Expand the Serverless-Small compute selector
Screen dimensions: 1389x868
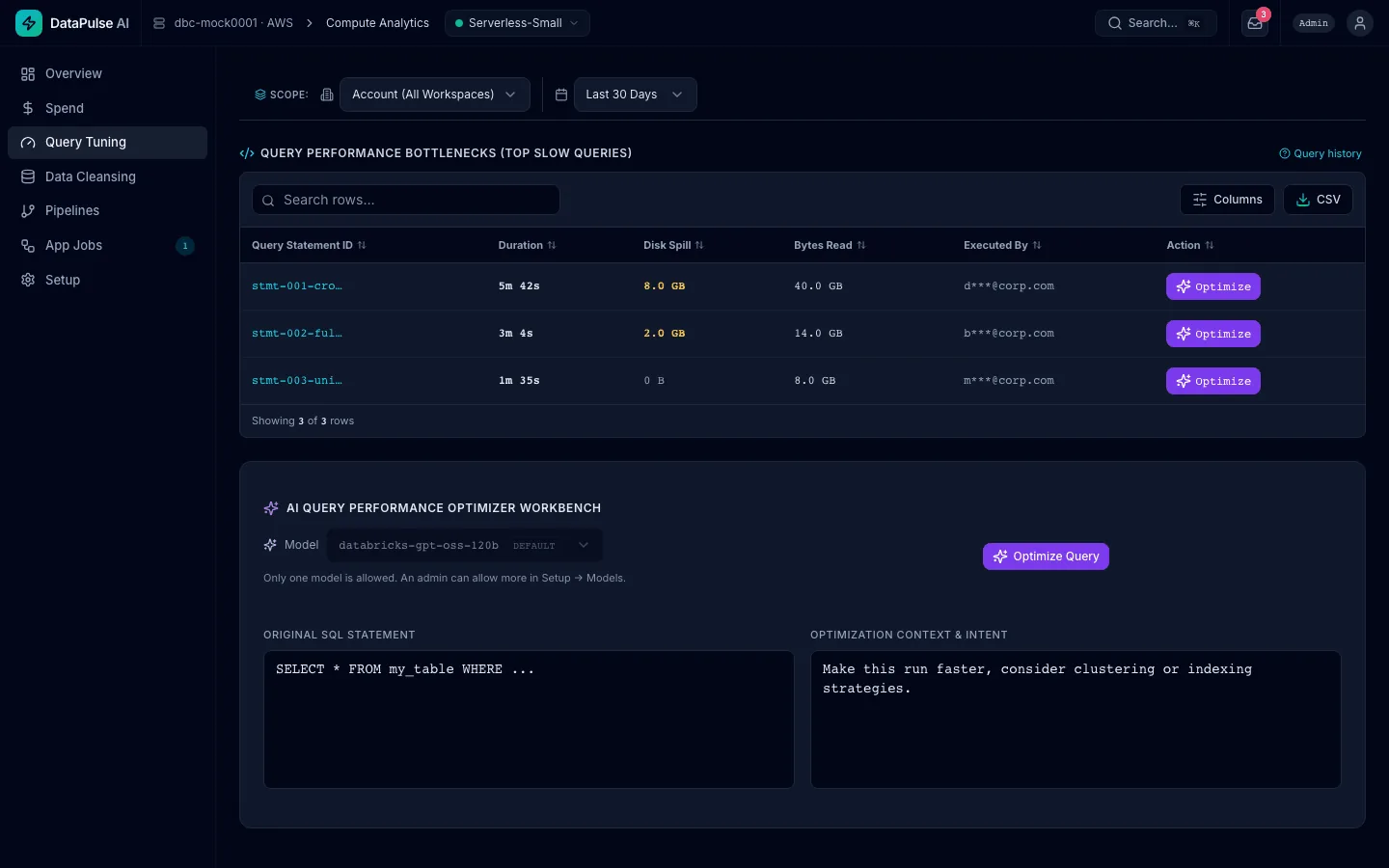(x=517, y=23)
